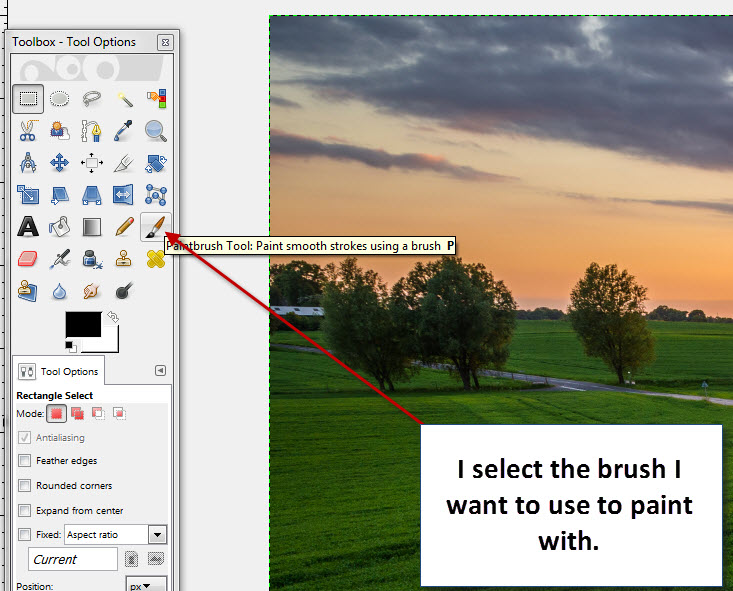733x591 pixels.
Task: Select the Ellipse Select tool
Action: 59,99
